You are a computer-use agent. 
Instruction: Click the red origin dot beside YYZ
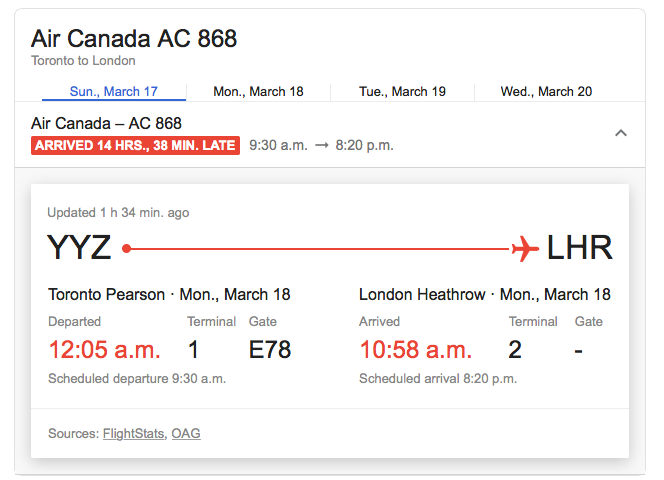pyautogui.click(x=126, y=249)
